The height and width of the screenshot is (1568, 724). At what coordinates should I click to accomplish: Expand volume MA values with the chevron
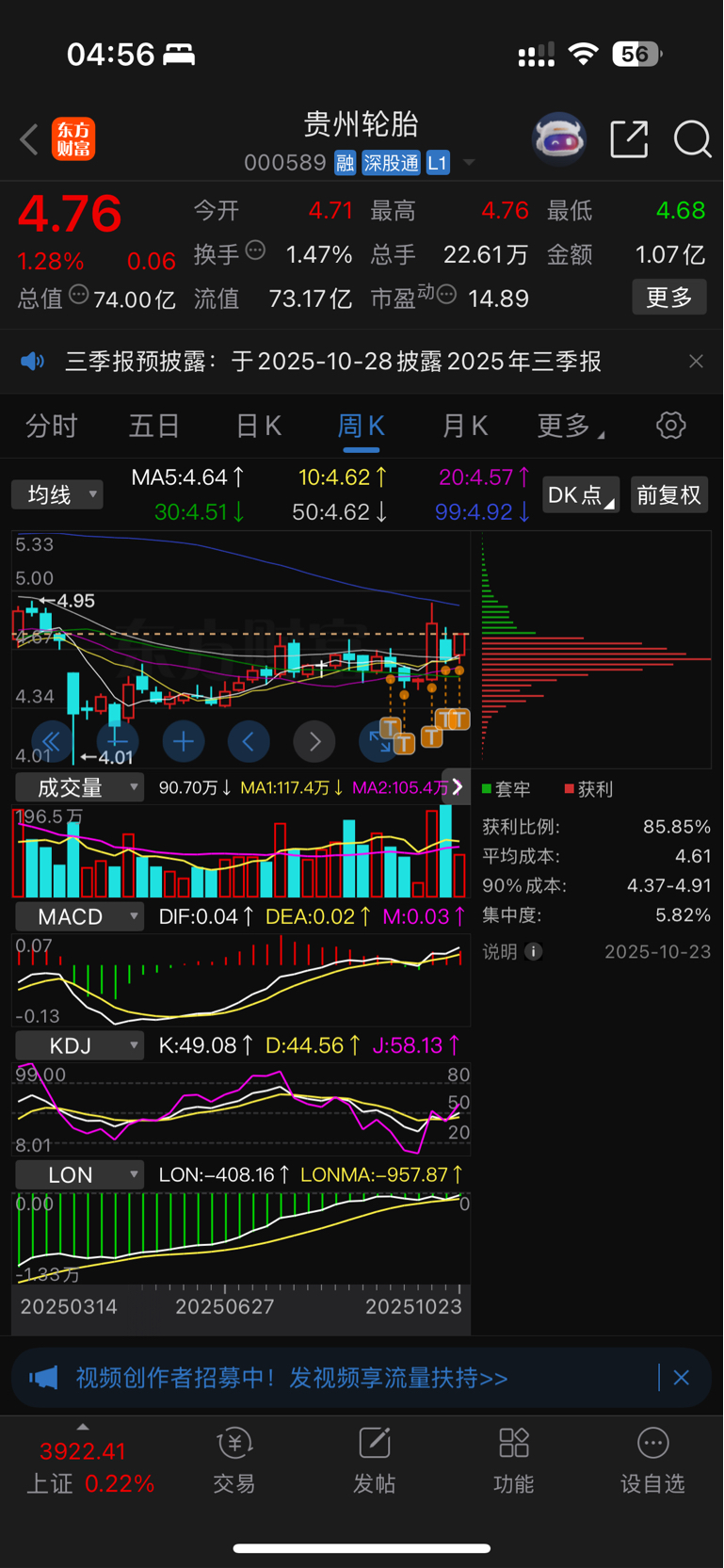tap(458, 787)
